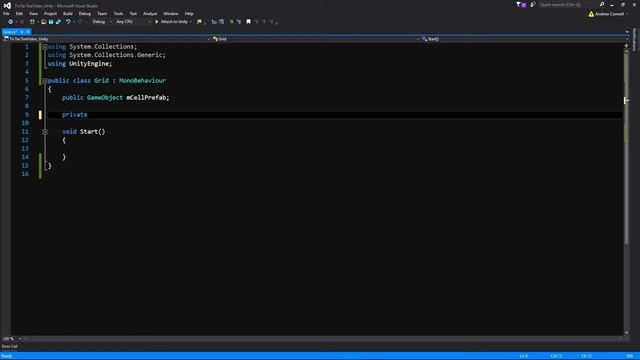
Task: Click the Quick Launch search magnifier icon
Action: point(602,4)
